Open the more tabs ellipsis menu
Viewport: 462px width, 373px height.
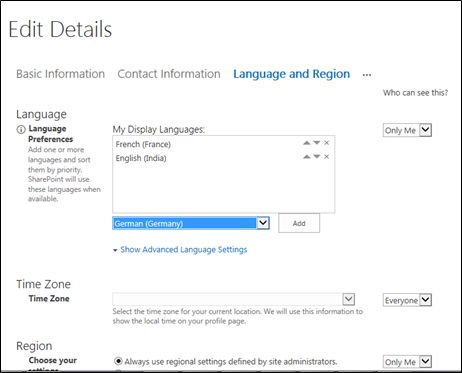(367, 75)
